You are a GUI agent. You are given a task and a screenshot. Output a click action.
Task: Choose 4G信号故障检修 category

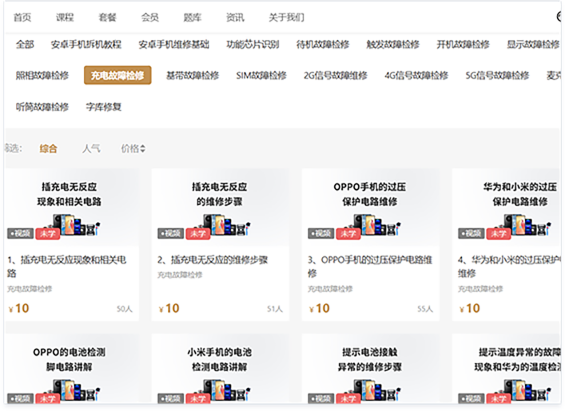click(x=416, y=75)
